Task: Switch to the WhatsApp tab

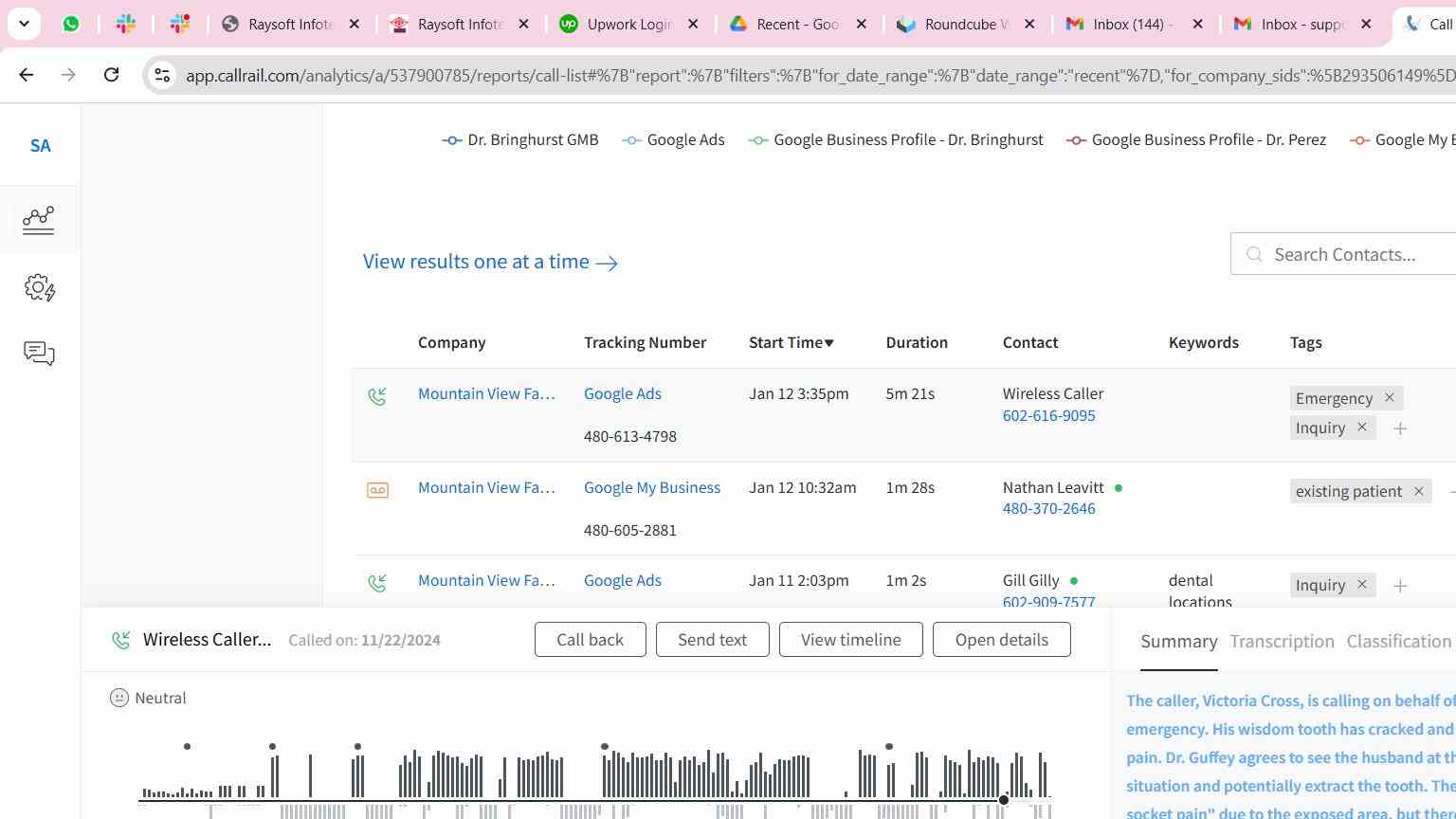Action: coord(71,24)
